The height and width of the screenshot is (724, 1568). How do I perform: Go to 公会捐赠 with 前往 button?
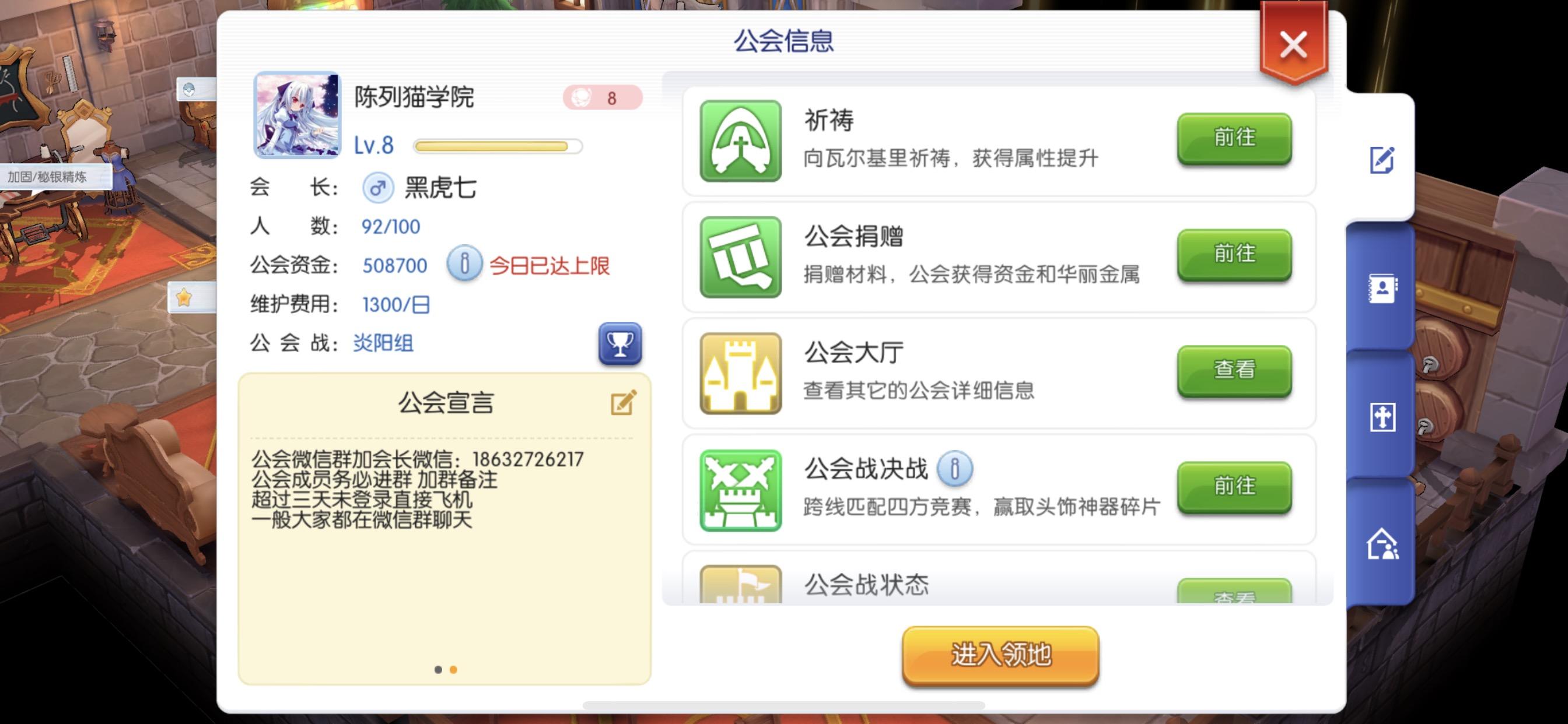point(1234,254)
